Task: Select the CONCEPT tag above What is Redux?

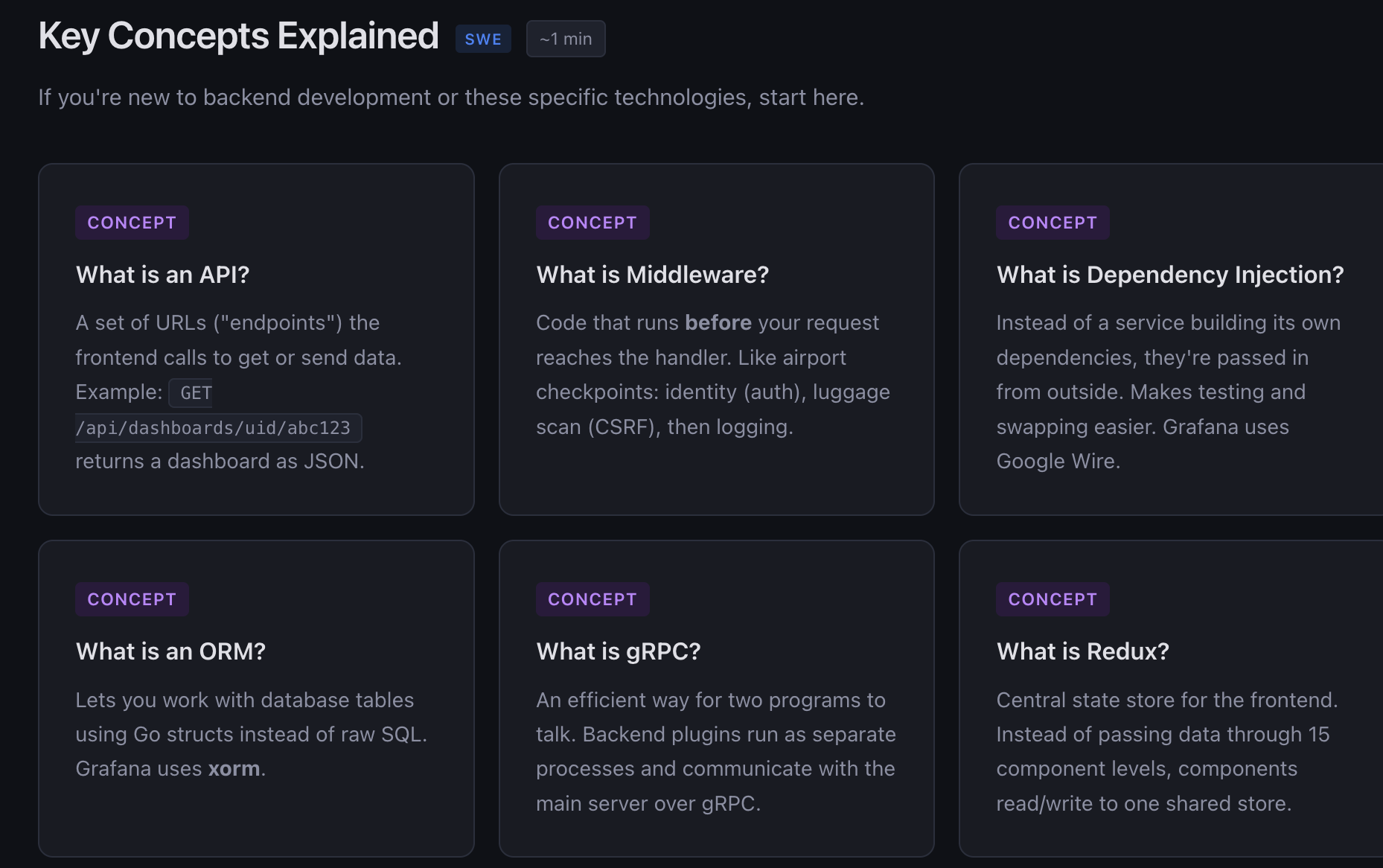Action: (1052, 599)
